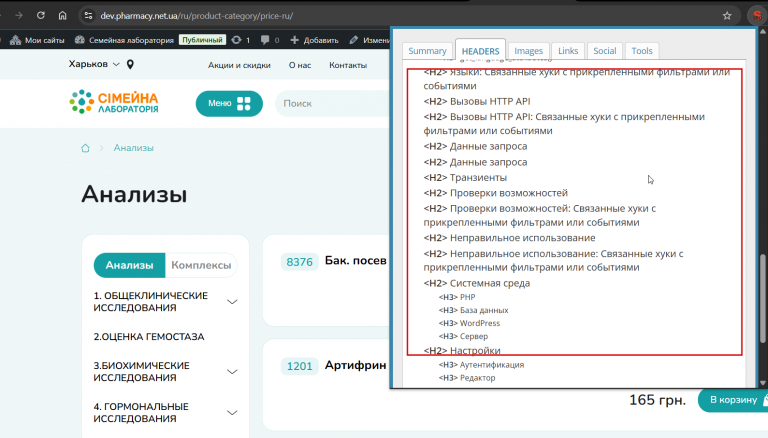The height and width of the screenshot is (438, 768).
Task: Open Мои сайты in admin bar
Action: [x=37, y=40]
